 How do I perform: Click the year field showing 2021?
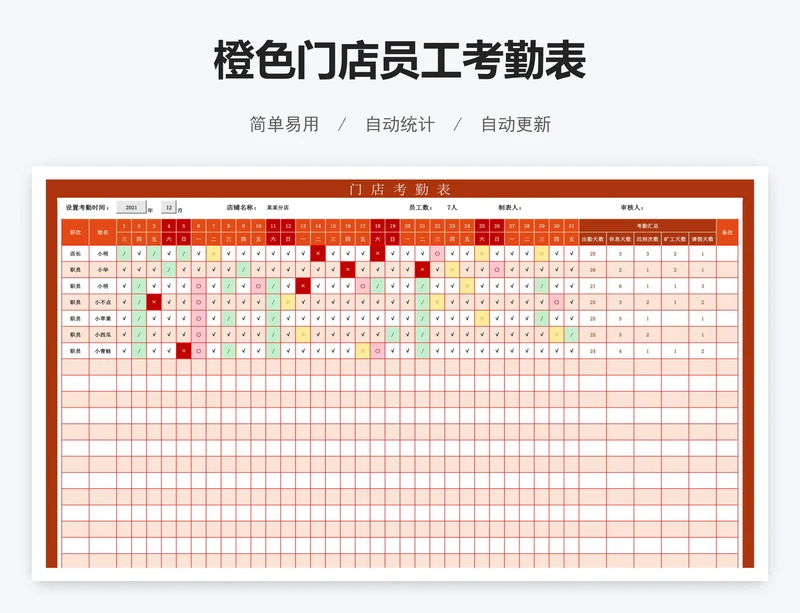pyautogui.click(x=131, y=208)
